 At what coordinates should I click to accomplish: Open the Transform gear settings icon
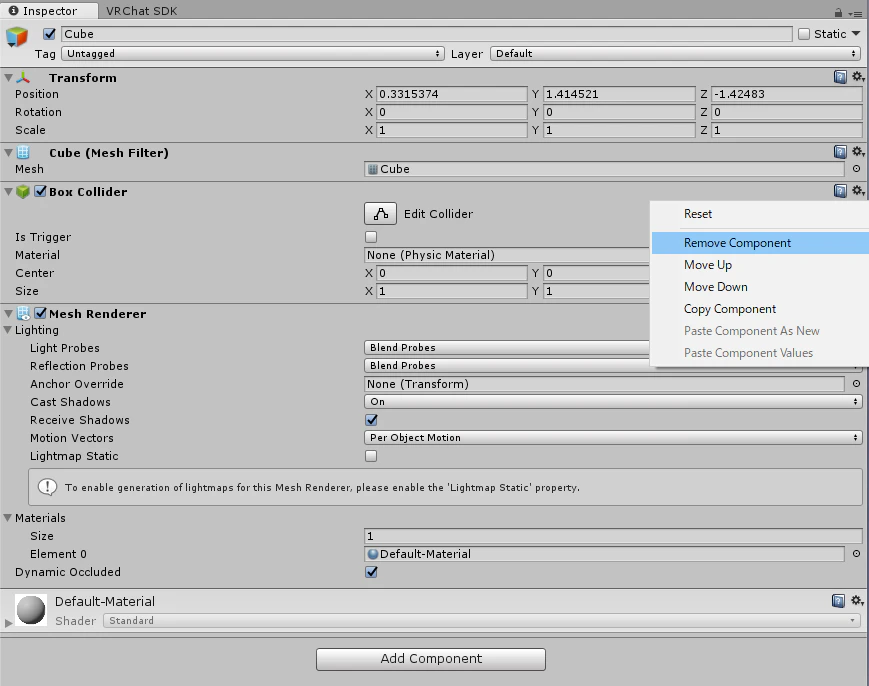coord(857,76)
